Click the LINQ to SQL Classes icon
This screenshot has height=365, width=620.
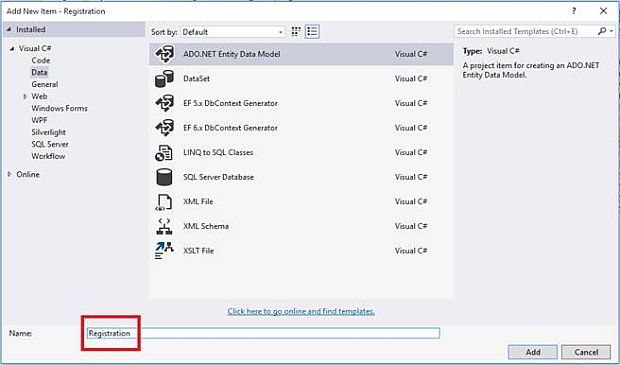pyautogui.click(x=164, y=153)
